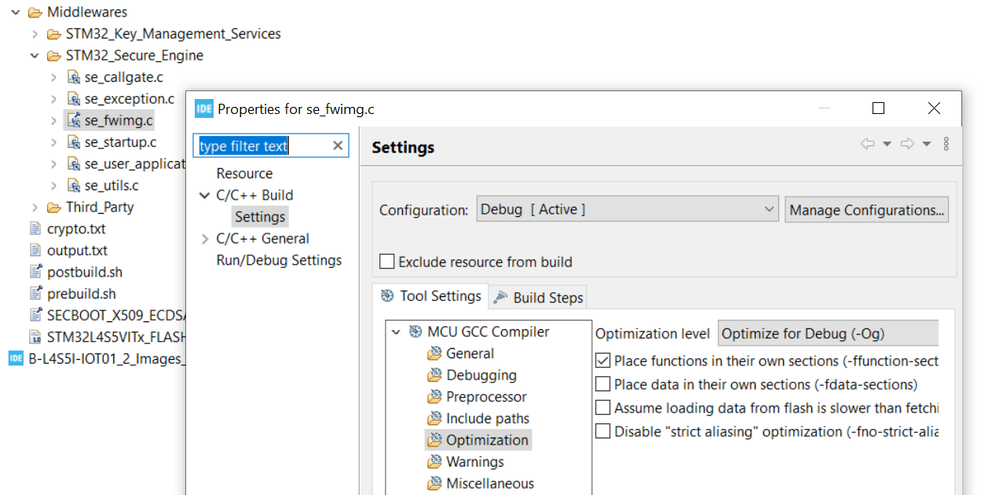Click the Debugging settings category icon
999x495 pixels.
tap(435, 375)
